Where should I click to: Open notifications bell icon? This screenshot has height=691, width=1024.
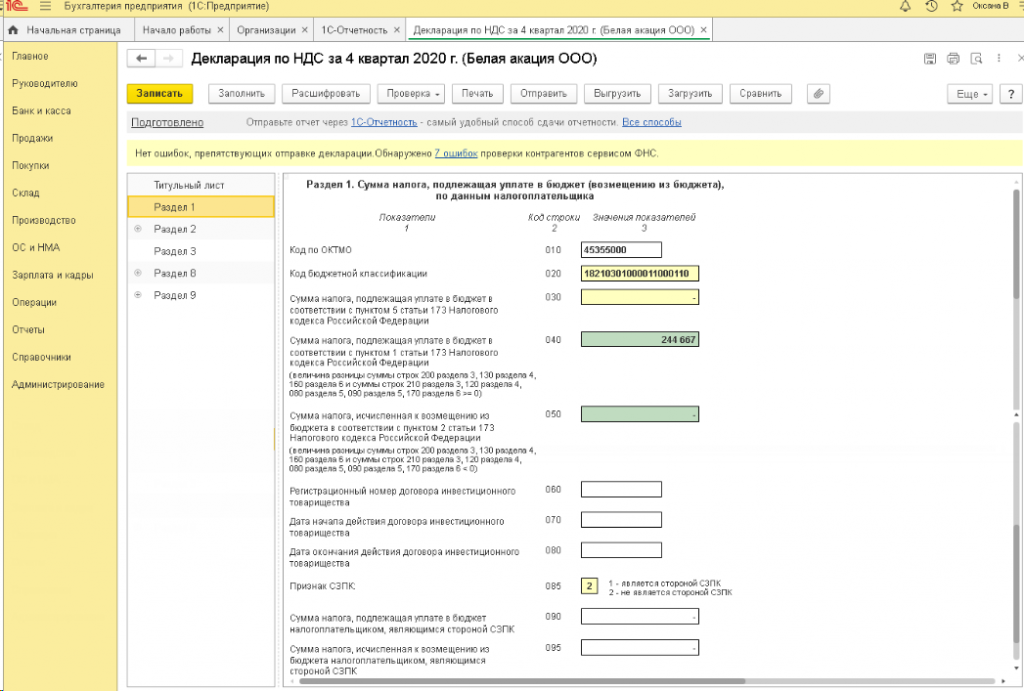point(905,6)
